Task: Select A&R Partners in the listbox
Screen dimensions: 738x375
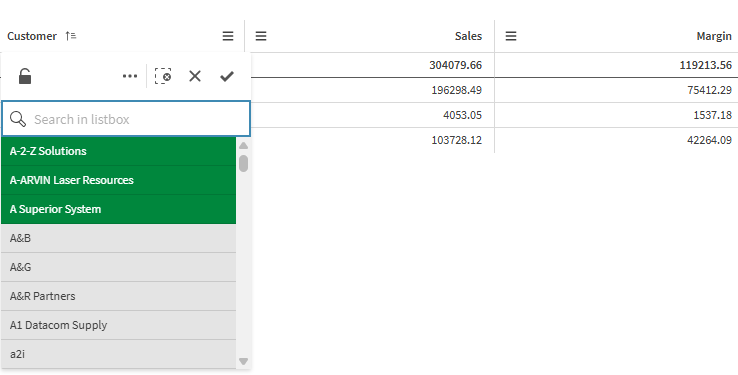Action: (119, 296)
